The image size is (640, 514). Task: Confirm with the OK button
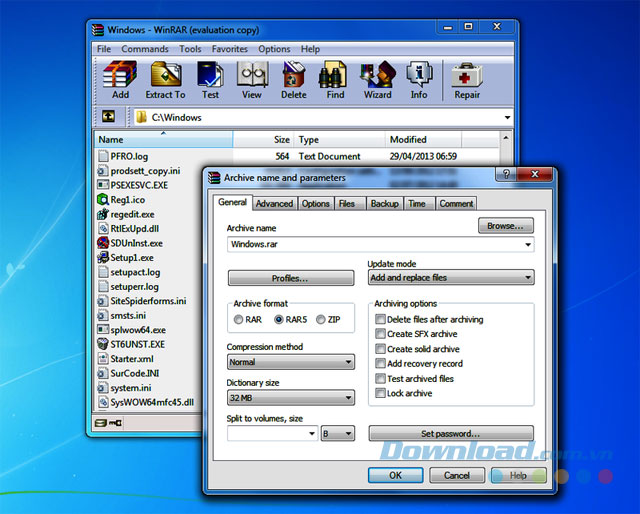coord(395,475)
